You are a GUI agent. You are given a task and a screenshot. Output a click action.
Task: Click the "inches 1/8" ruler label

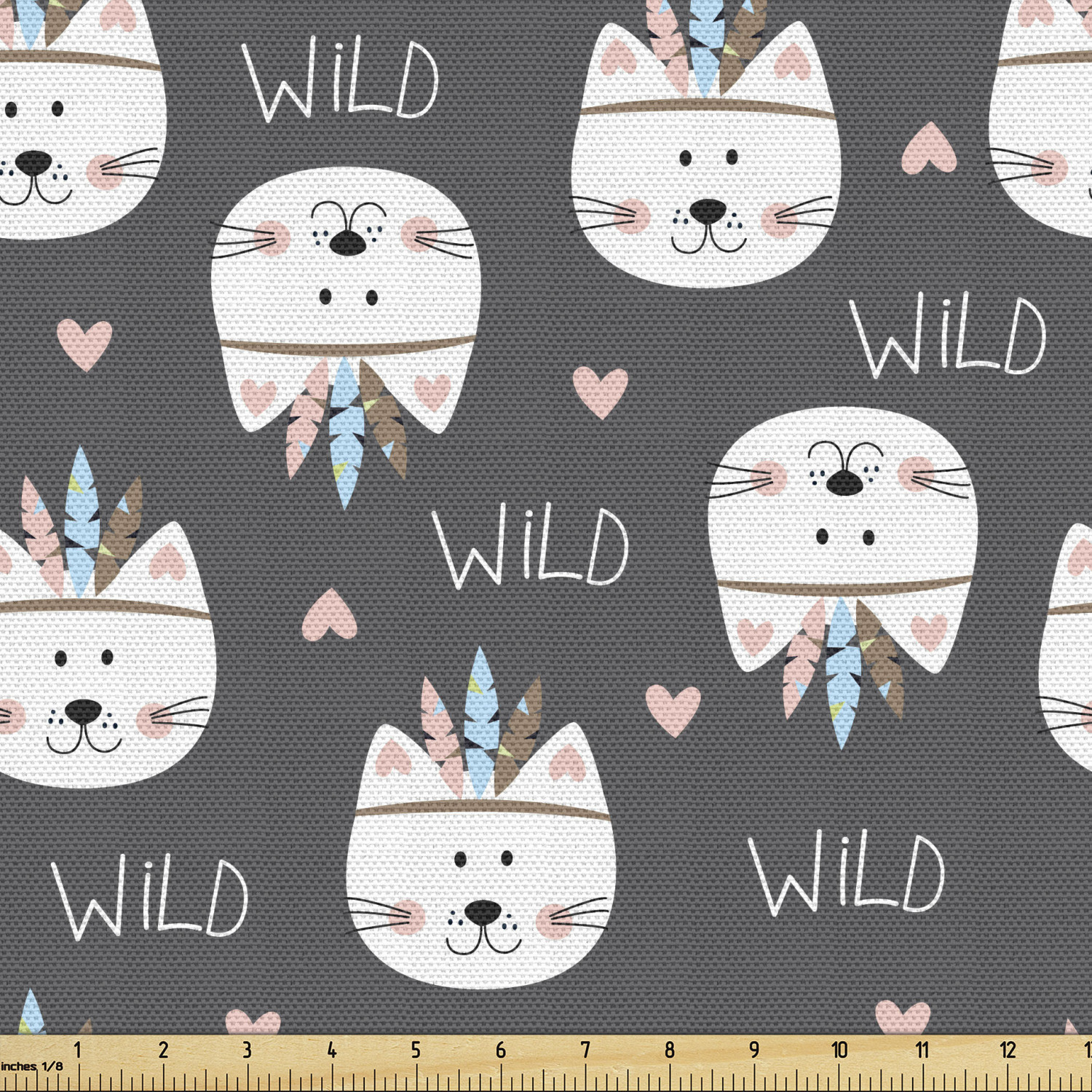click(x=32, y=1067)
